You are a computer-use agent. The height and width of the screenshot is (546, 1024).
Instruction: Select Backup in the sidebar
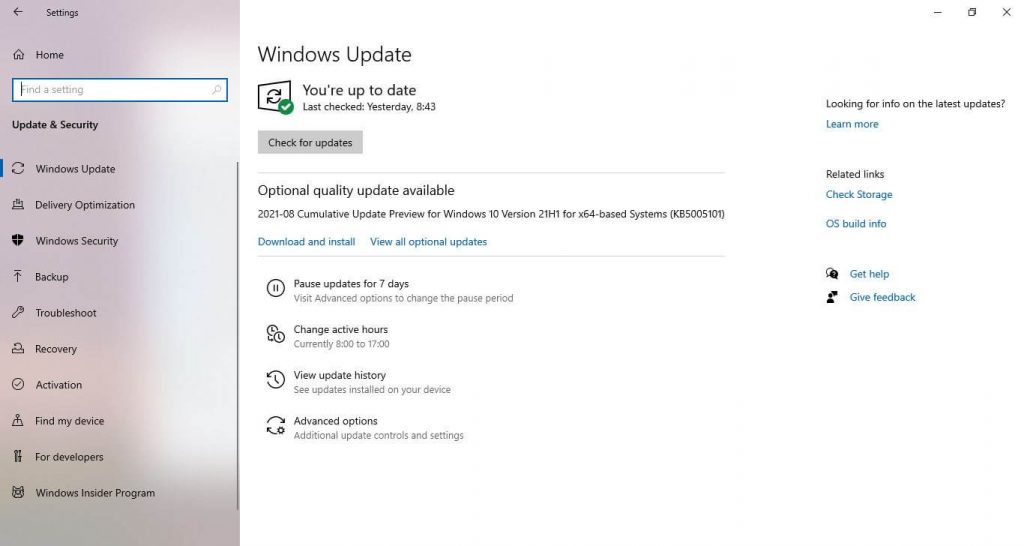click(52, 277)
